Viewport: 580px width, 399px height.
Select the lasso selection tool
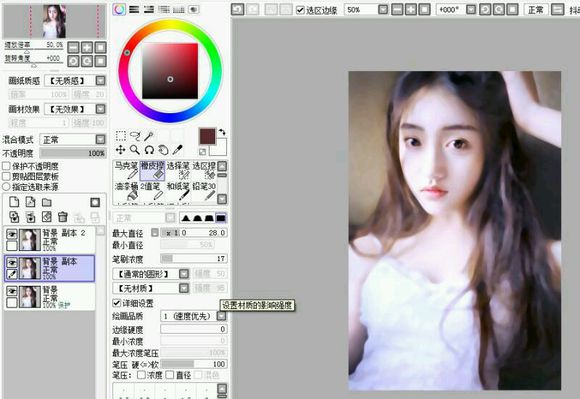click(135, 136)
